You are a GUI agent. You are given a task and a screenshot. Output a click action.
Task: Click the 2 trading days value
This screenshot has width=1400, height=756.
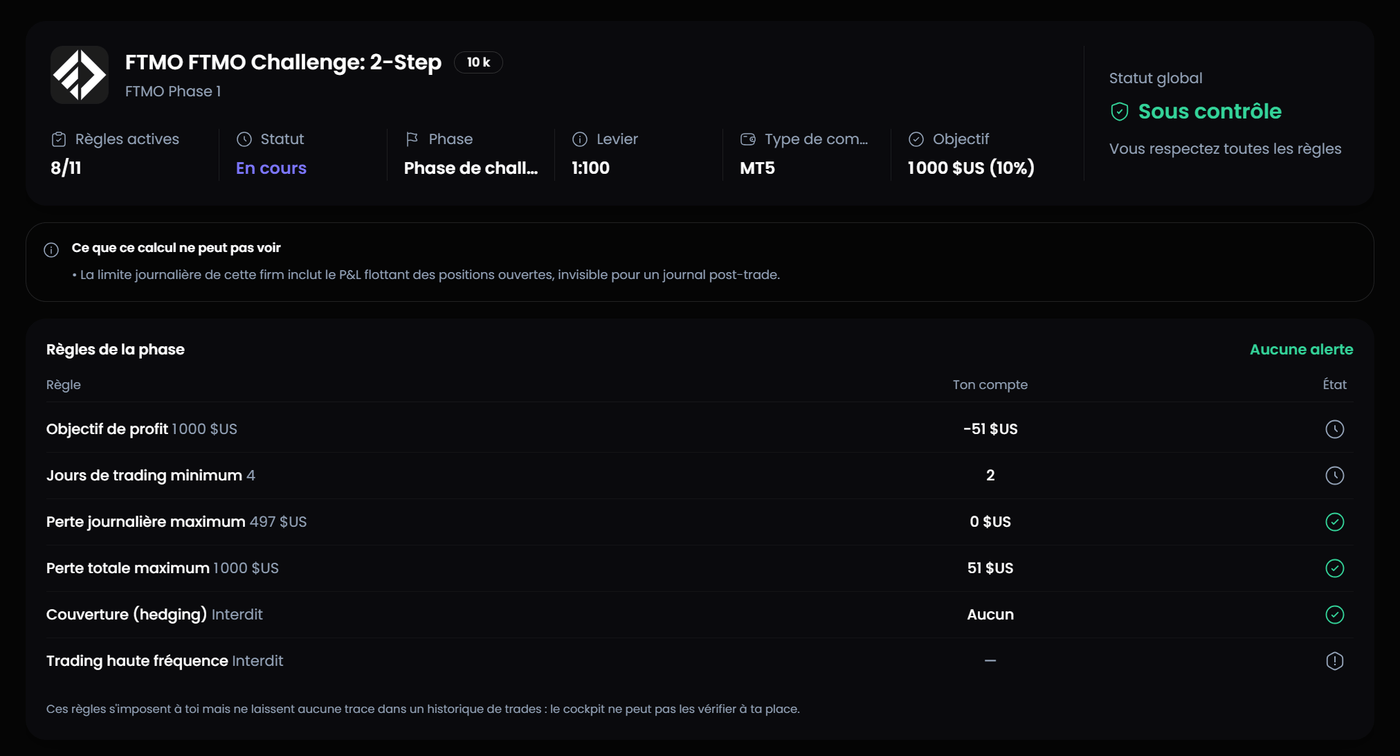990,475
